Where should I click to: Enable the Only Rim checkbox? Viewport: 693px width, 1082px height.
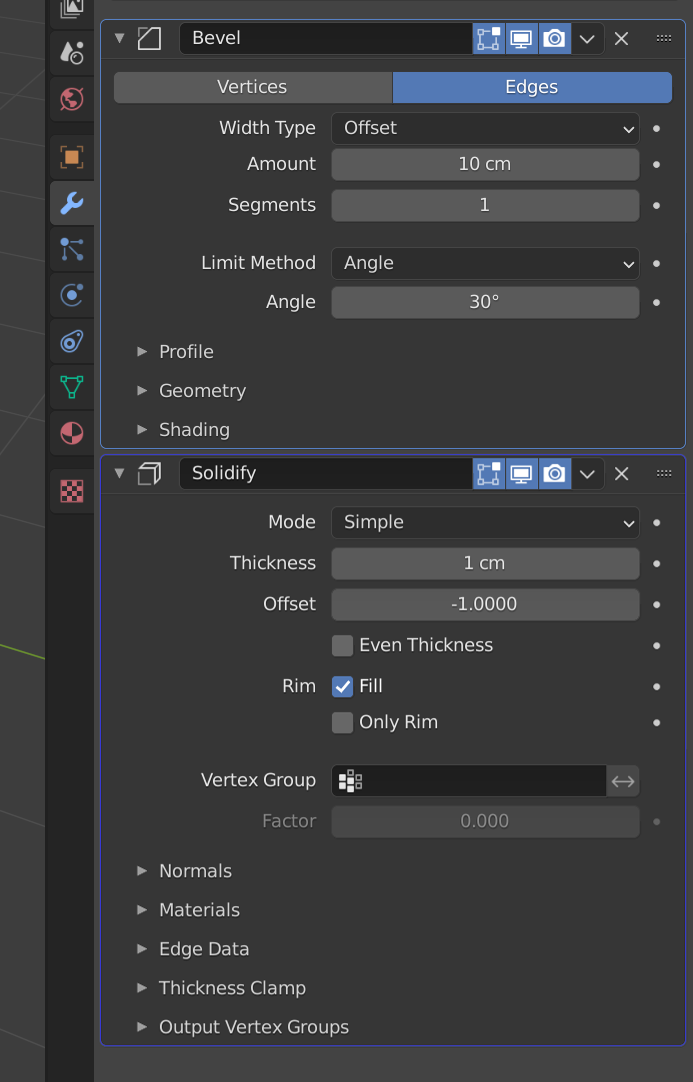(x=342, y=722)
